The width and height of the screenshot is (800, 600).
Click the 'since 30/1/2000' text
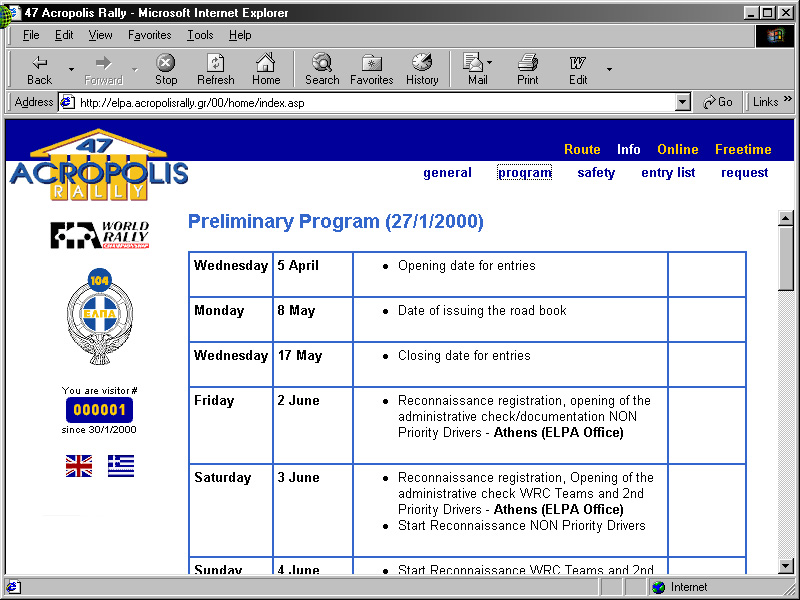[x=99, y=430]
